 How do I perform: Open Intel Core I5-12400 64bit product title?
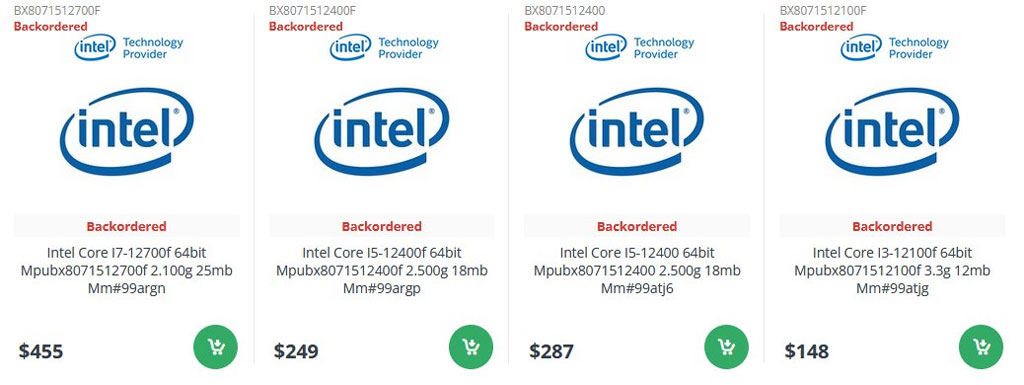(637, 270)
